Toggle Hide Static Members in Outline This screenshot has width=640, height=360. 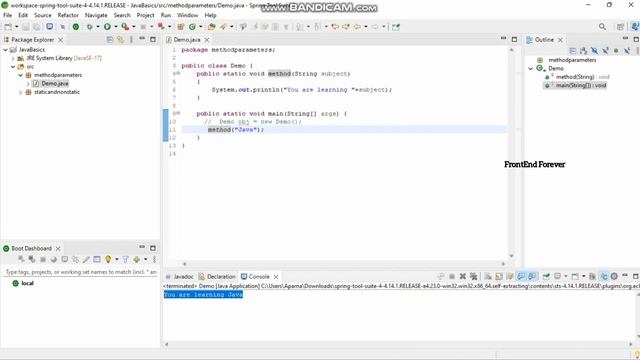[605, 51]
